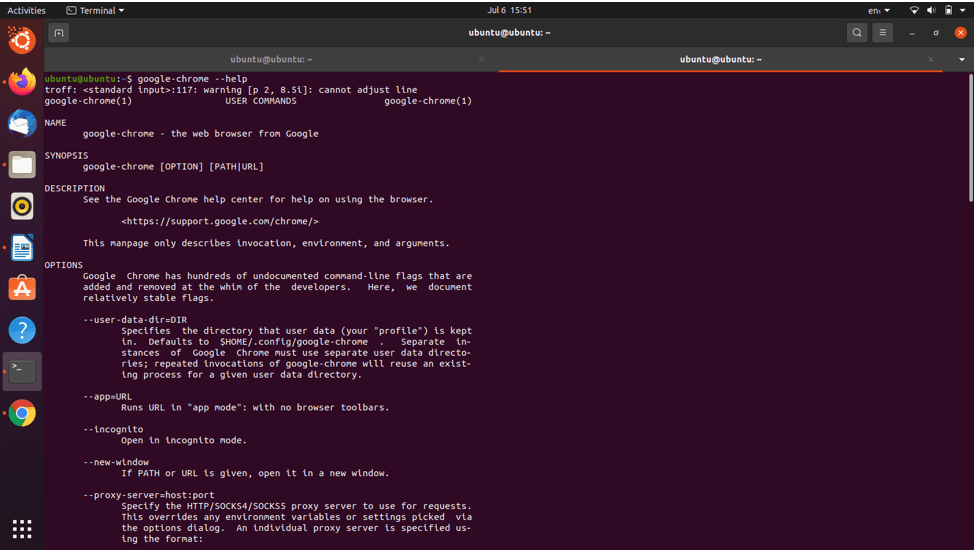Screen dimensions: 974x550
Task: Open the en input source menu
Action: tap(879, 11)
